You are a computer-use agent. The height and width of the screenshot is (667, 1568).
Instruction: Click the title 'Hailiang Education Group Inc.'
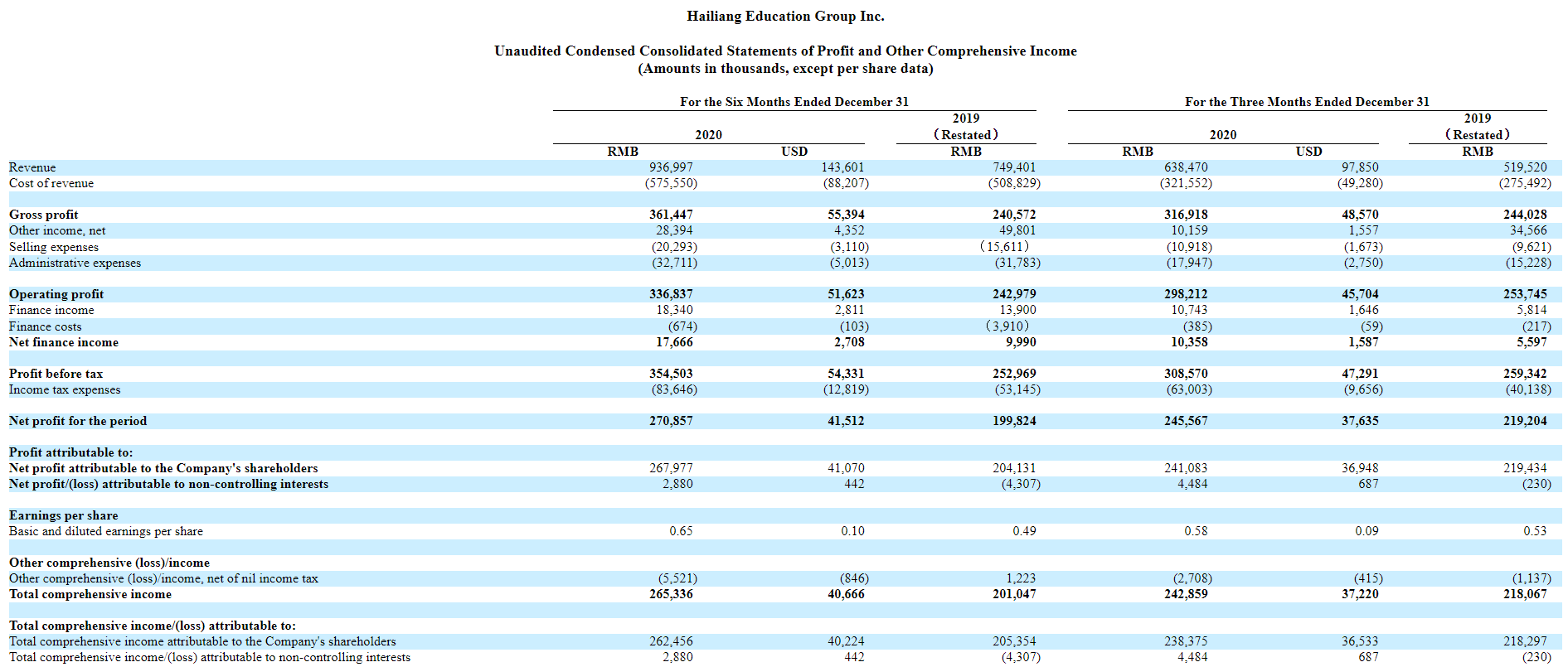785,17
